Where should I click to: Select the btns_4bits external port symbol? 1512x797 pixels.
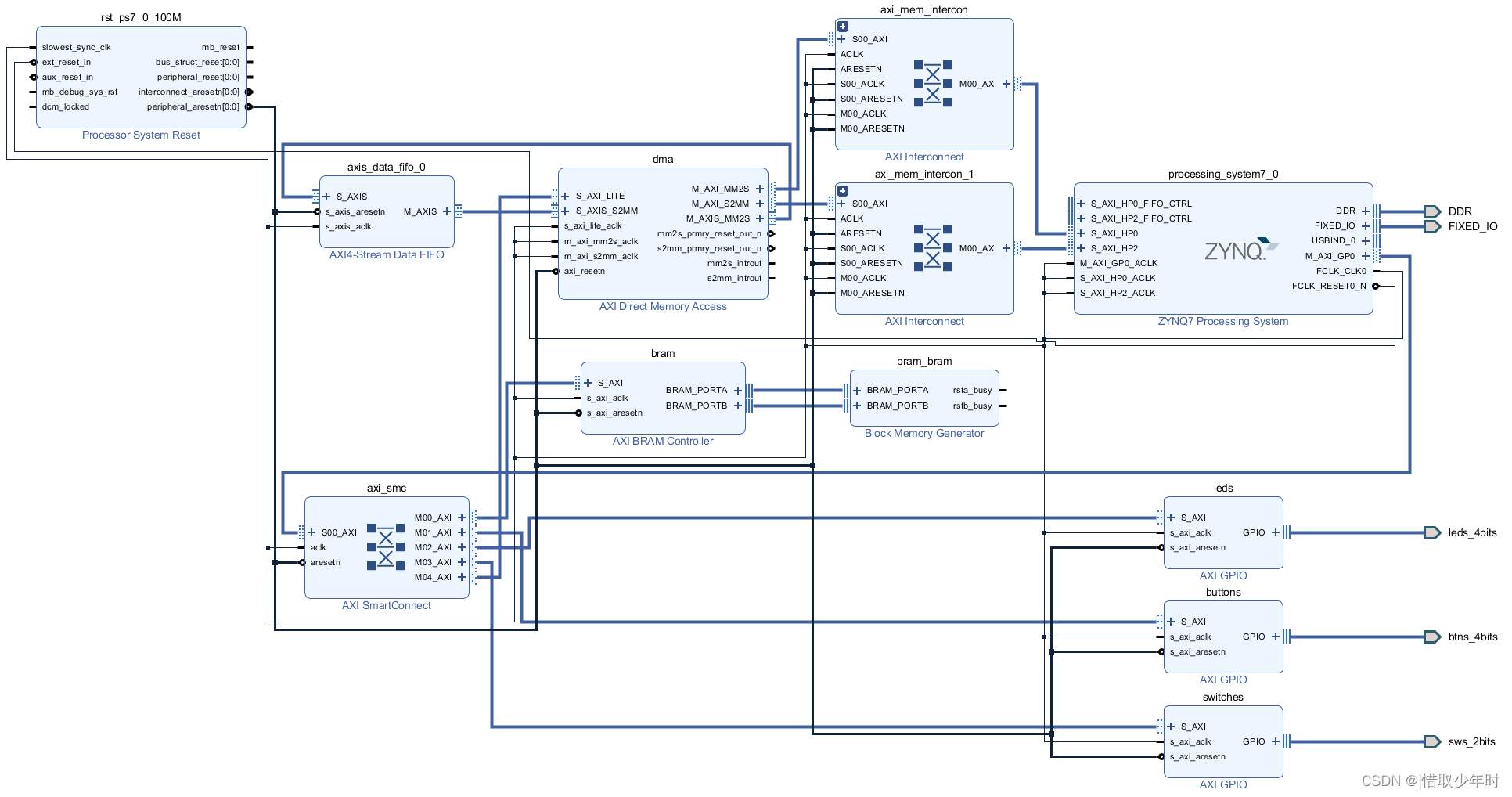click(1432, 637)
